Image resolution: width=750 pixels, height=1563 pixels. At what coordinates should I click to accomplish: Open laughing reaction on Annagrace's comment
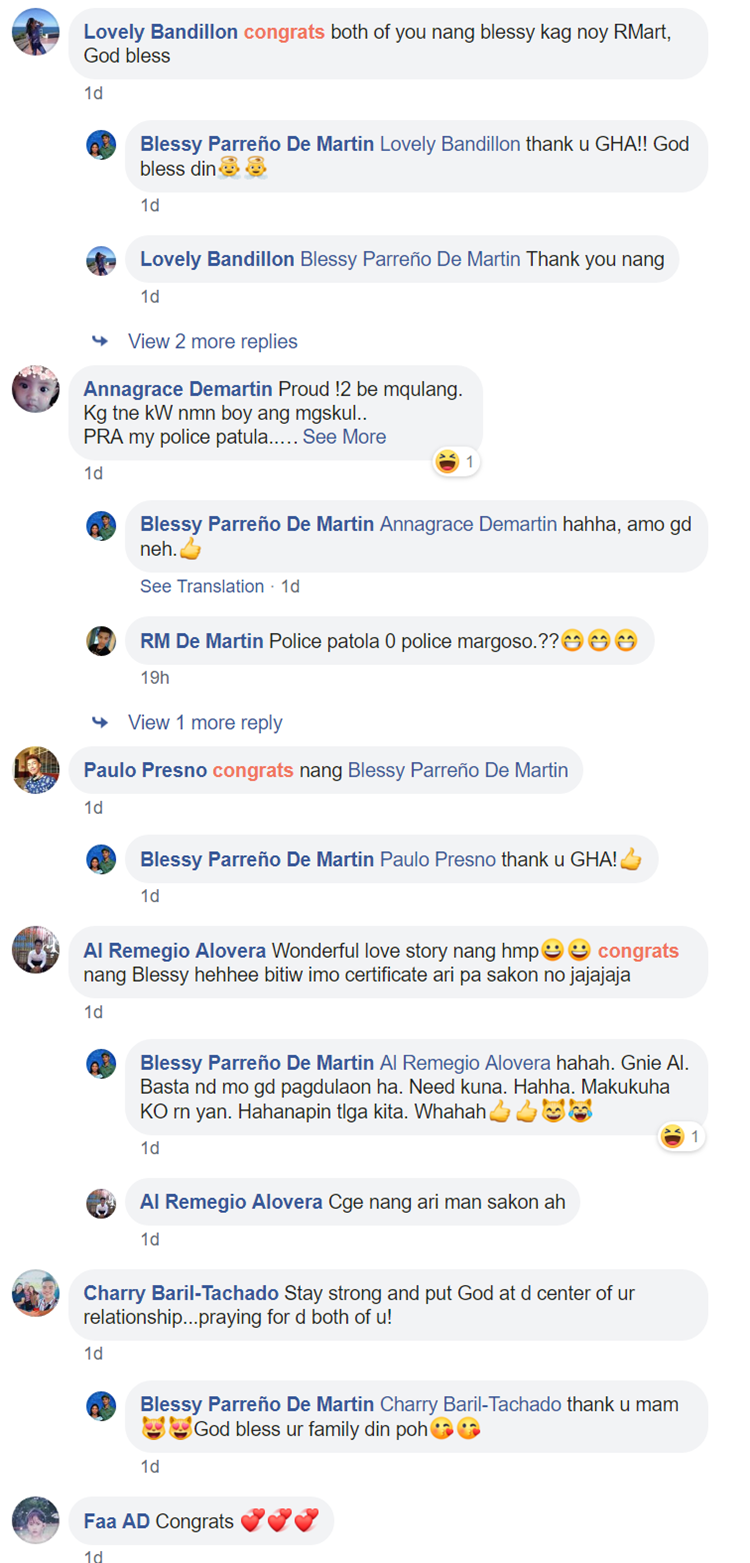[x=457, y=461]
